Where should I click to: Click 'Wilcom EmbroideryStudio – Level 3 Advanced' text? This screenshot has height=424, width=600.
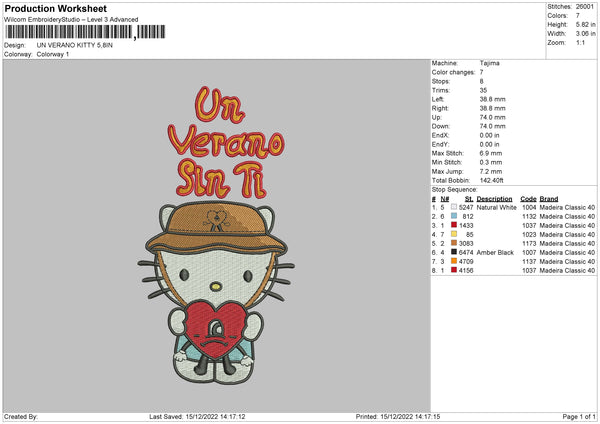click(71, 20)
